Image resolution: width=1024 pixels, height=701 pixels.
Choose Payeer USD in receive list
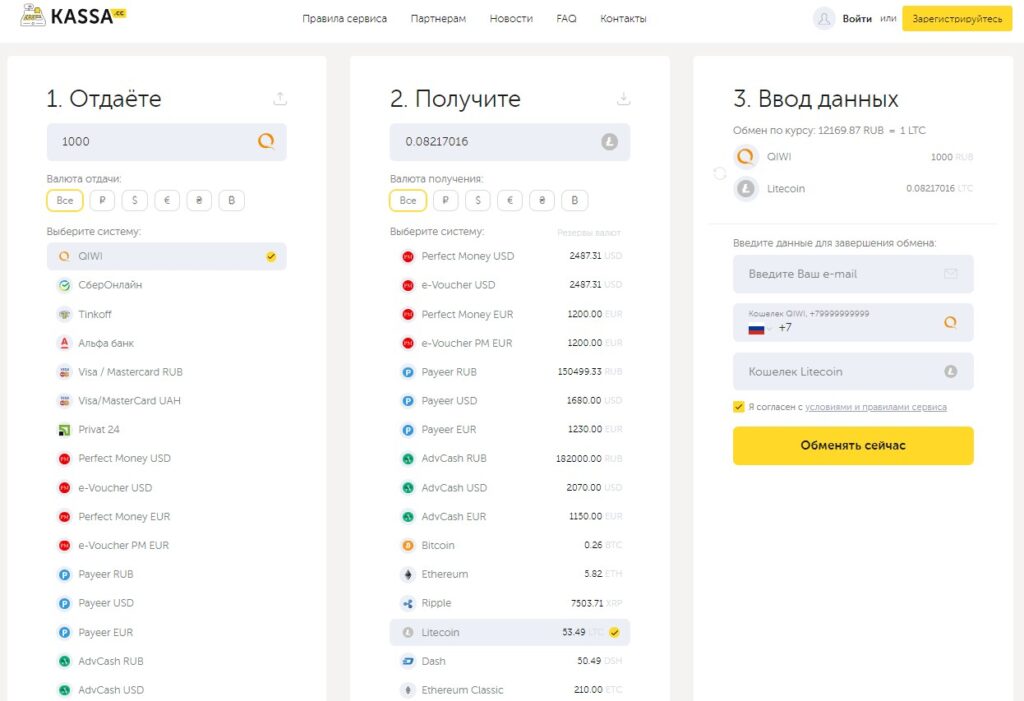point(510,400)
